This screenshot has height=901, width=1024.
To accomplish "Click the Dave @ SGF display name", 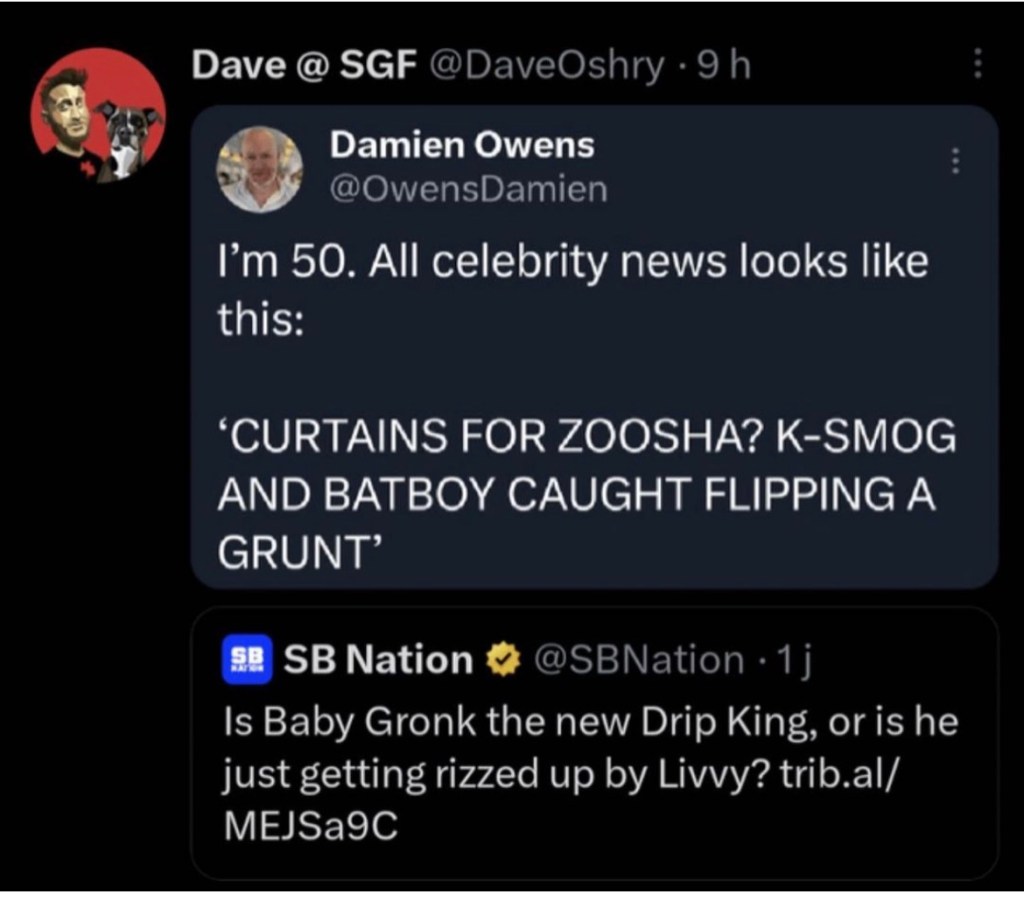I will coord(304,66).
